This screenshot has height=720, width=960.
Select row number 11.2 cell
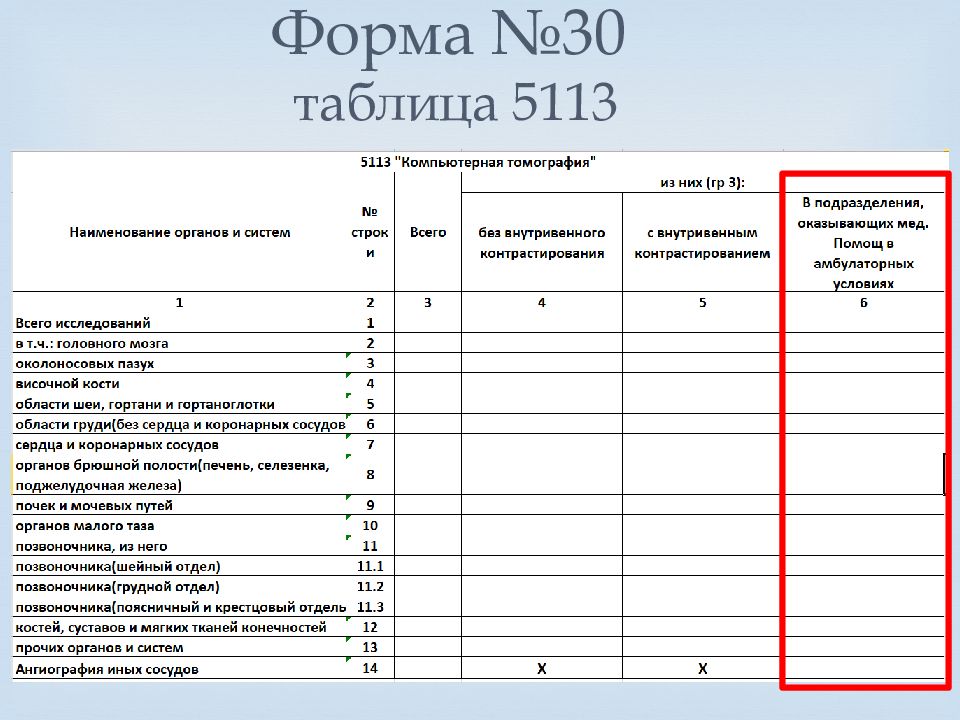pyautogui.click(x=370, y=587)
